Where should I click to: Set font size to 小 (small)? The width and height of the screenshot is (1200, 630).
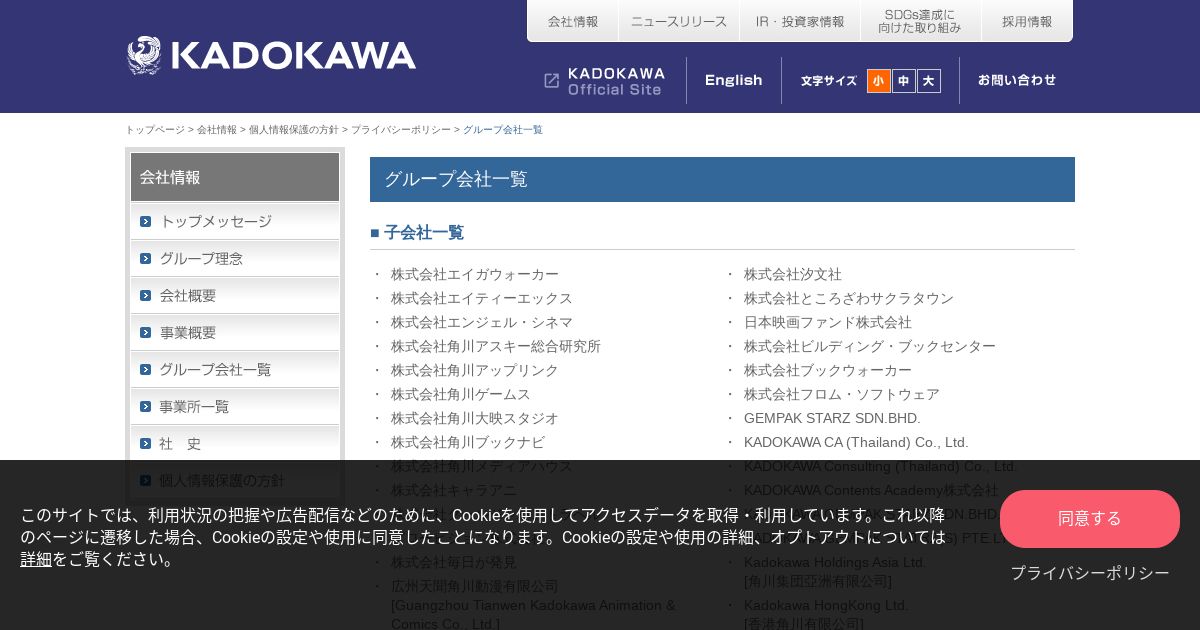click(878, 81)
